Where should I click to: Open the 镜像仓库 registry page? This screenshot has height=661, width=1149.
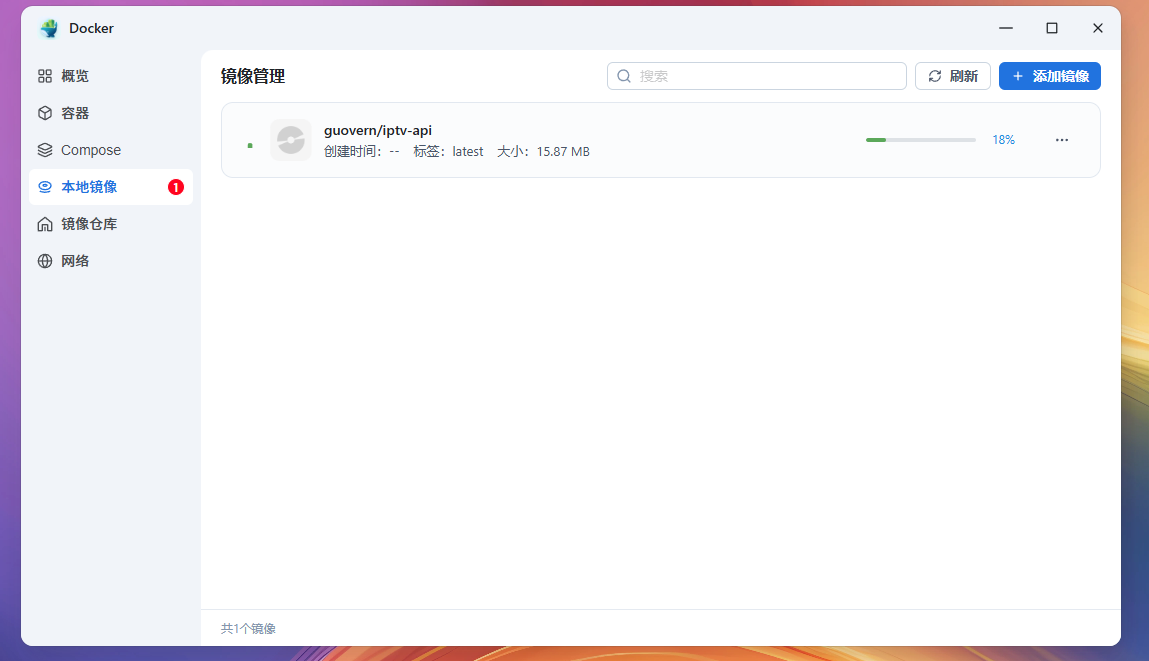point(111,224)
